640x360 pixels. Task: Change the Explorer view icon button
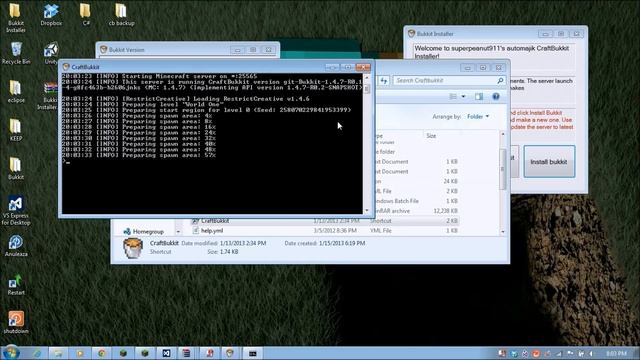click(453, 96)
